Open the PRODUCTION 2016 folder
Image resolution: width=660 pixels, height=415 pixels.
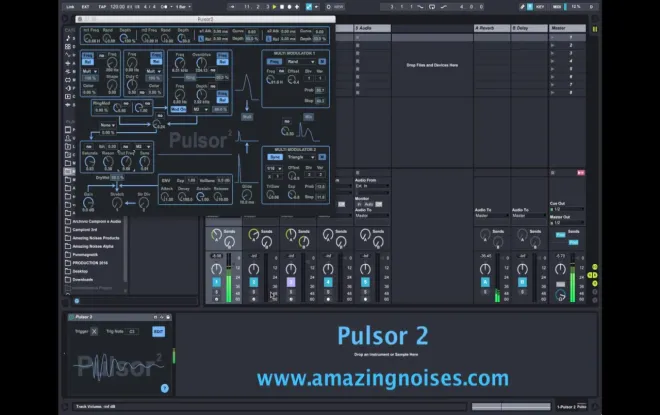pos(90,263)
